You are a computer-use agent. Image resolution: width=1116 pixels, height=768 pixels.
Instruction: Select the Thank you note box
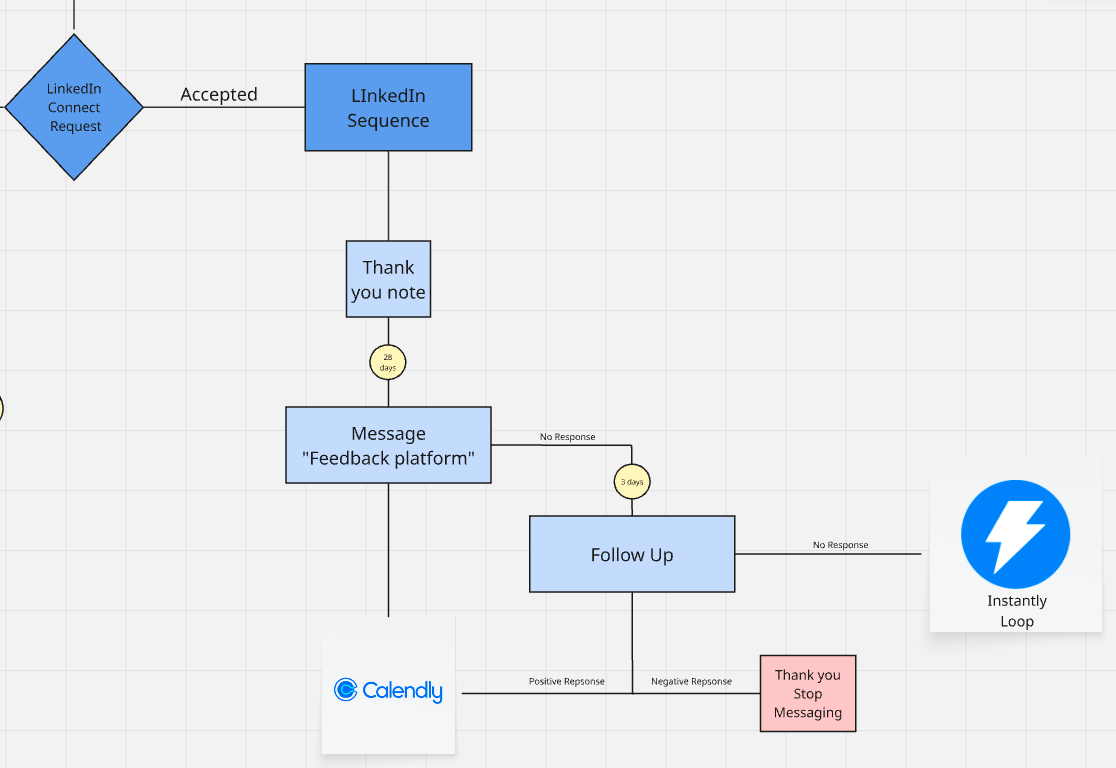pyautogui.click(x=389, y=279)
